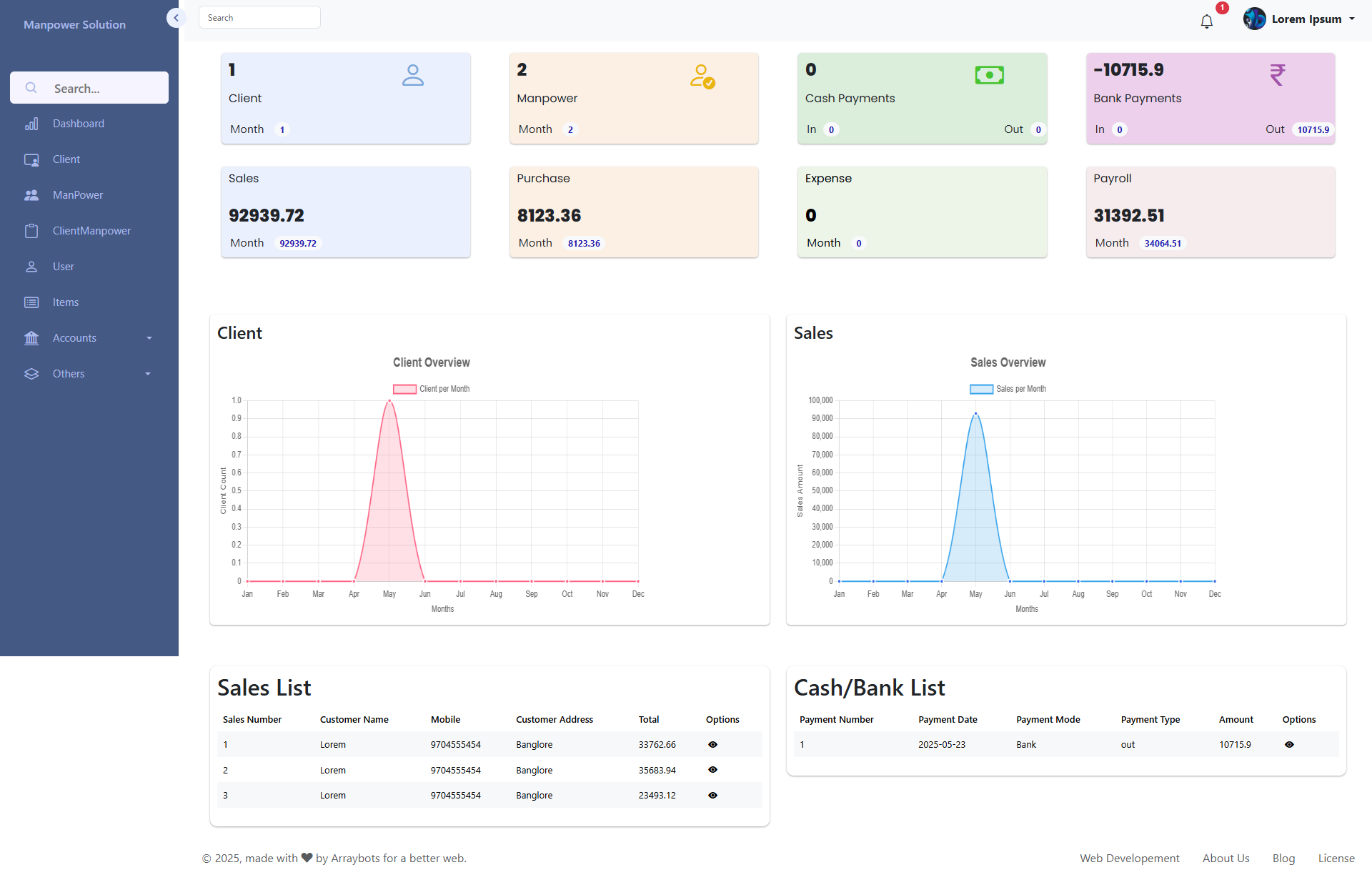Click the Manpower card verified-user icon

point(702,76)
